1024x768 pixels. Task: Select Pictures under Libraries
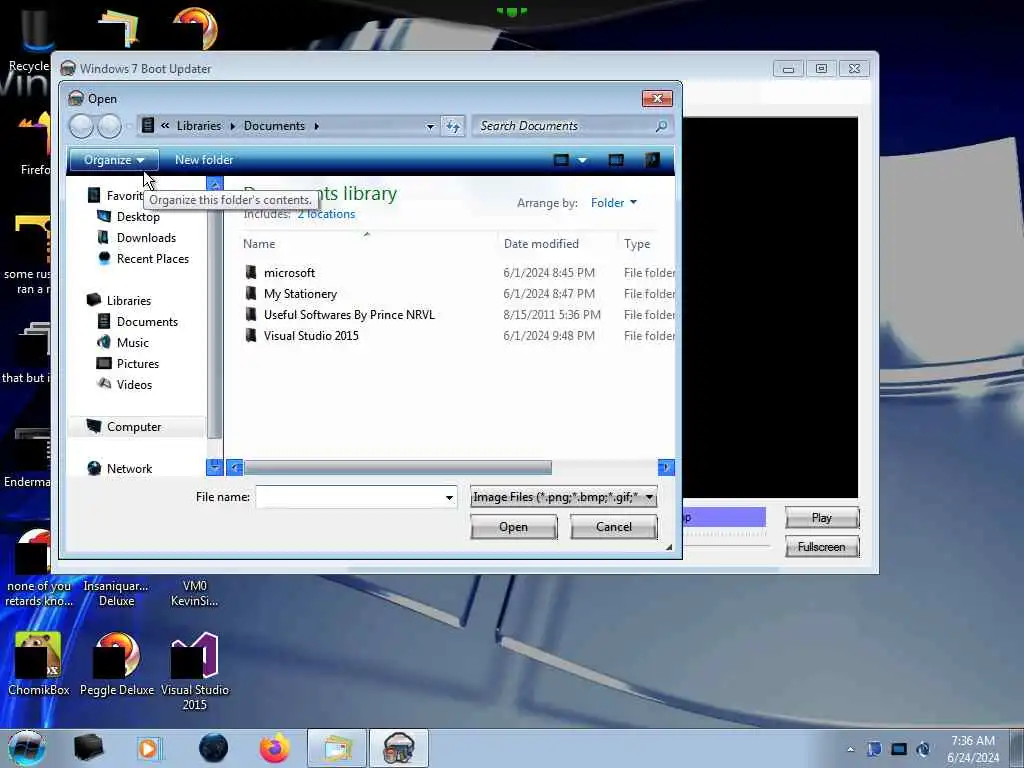[137, 364]
